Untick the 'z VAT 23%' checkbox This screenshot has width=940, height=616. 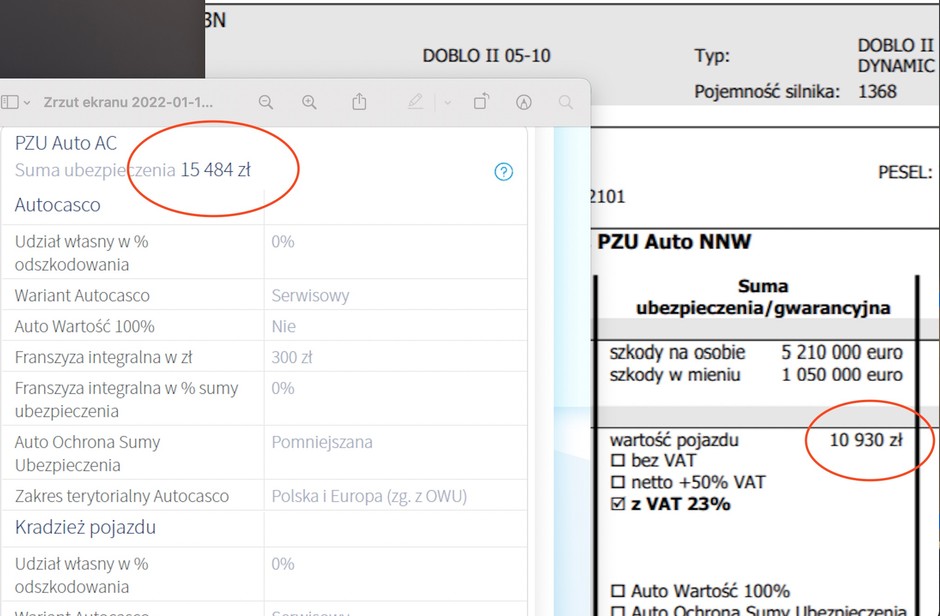click(618, 503)
